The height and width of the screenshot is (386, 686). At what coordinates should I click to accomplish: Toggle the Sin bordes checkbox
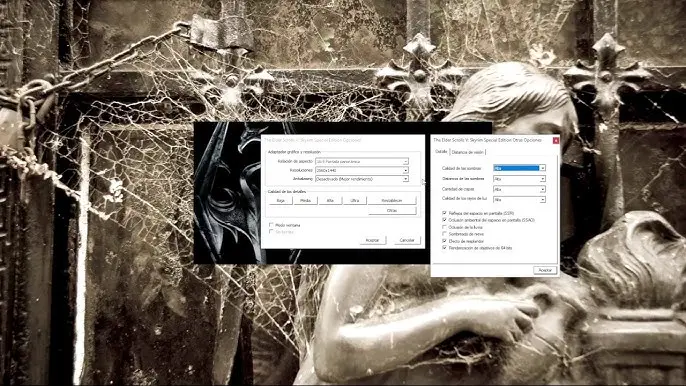pyautogui.click(x=271, y=232)
